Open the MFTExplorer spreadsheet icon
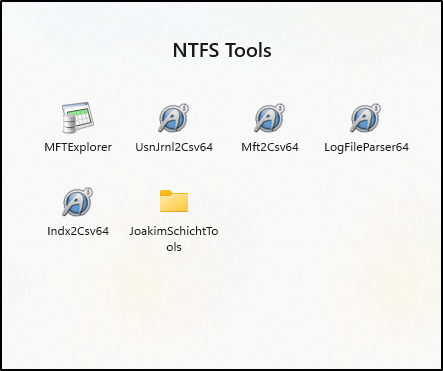Screen dimensions: 443x371 (x=78, y=118)
